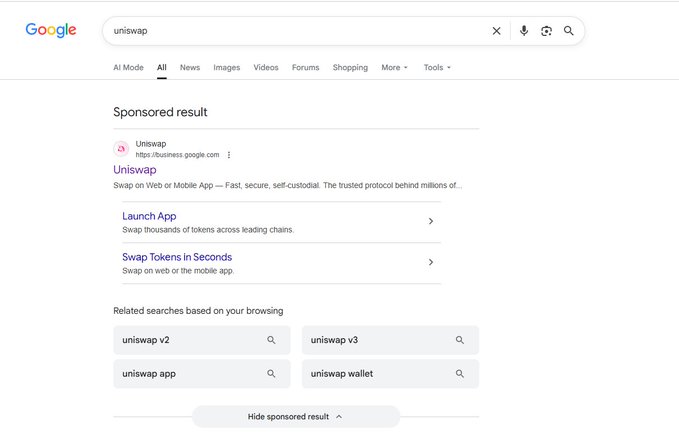Expand the More dropdown
Viewport: 679px width, 439px height.
click(x=394, y=67)
